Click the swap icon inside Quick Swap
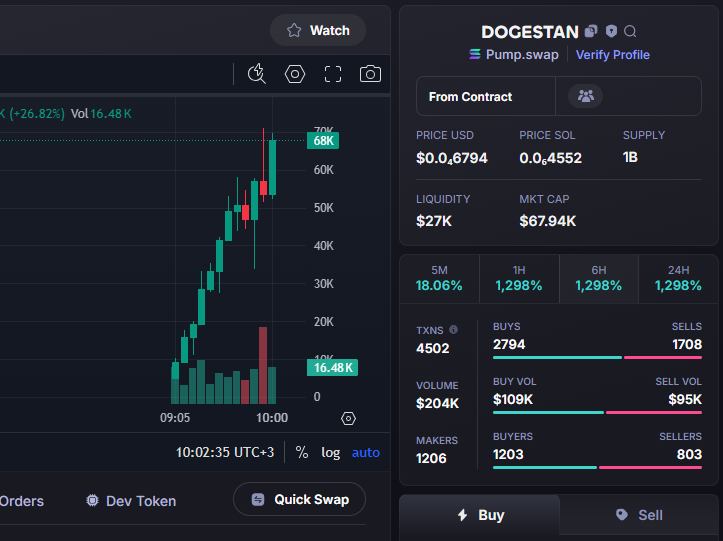This screenshot has height=541, width=723. (x=258, y=499)
